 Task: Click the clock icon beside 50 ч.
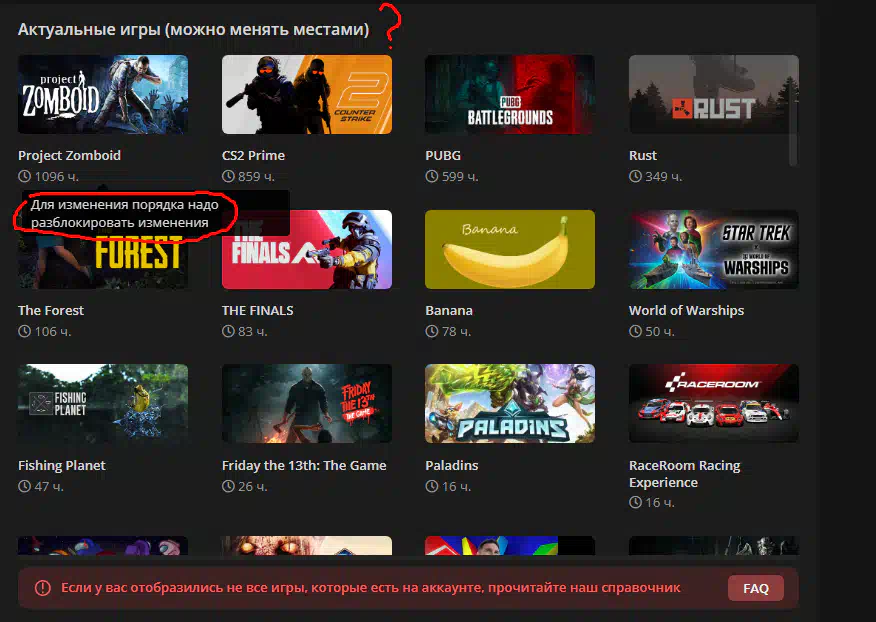[x=635, y=331]
